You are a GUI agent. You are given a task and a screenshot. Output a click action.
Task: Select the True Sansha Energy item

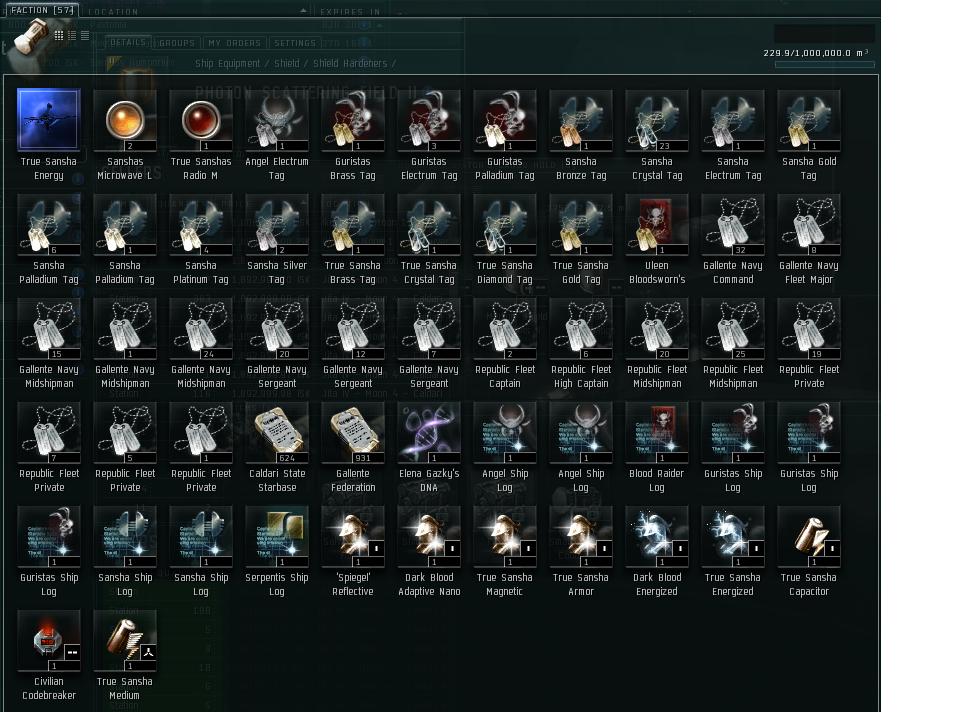(x=48, y=120)
